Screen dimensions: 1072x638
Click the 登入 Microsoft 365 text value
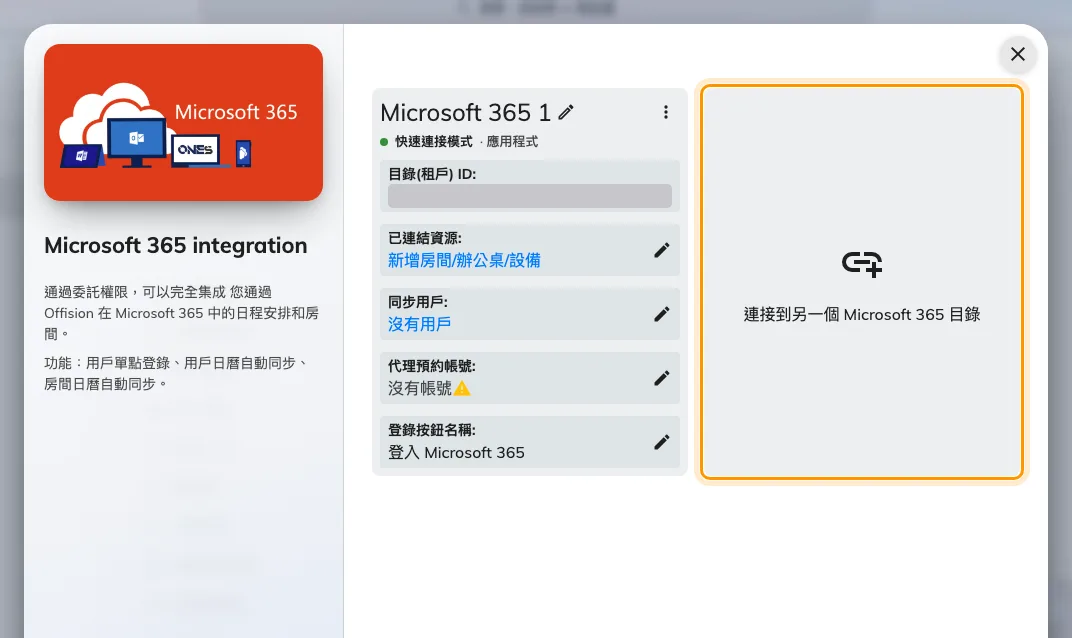coord(456,453)
